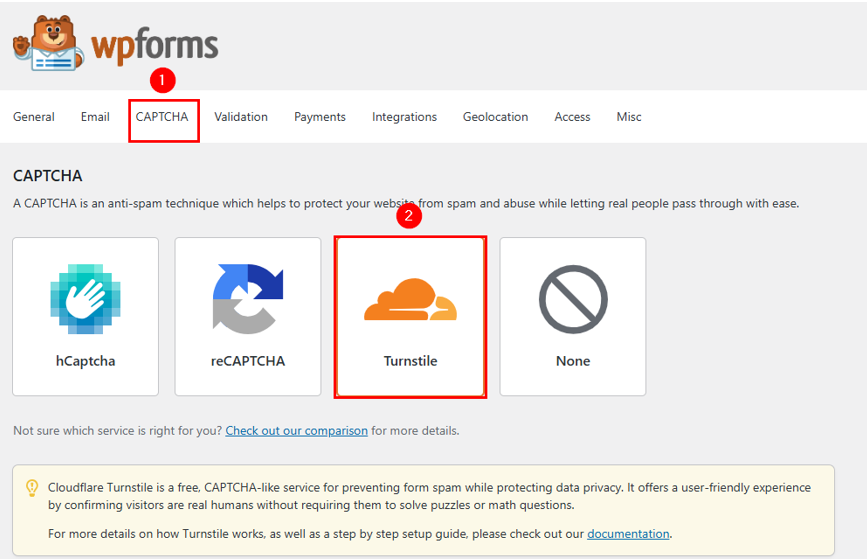Switch to the Integrations tab
867x559 pixels.
click(404, 117)
